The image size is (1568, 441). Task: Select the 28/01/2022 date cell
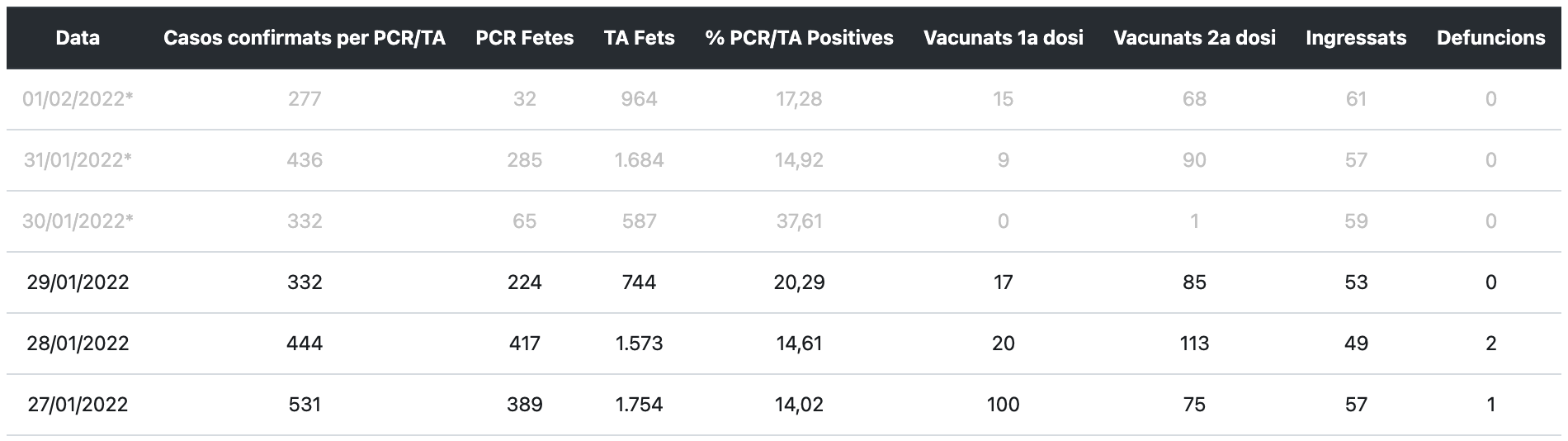[x=78, y=344]
